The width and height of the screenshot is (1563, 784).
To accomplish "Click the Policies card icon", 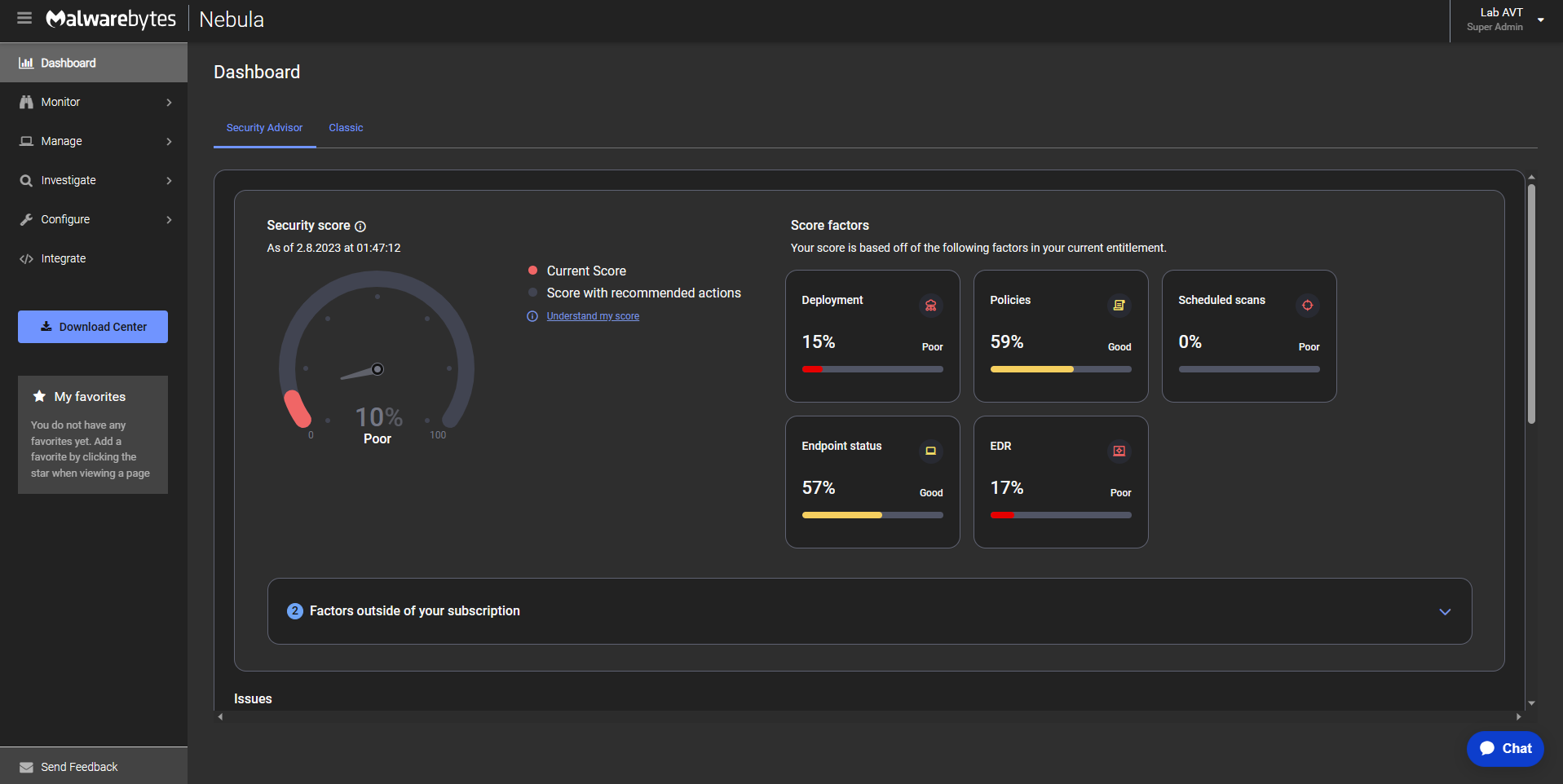I will click(x=1119, y=306).
